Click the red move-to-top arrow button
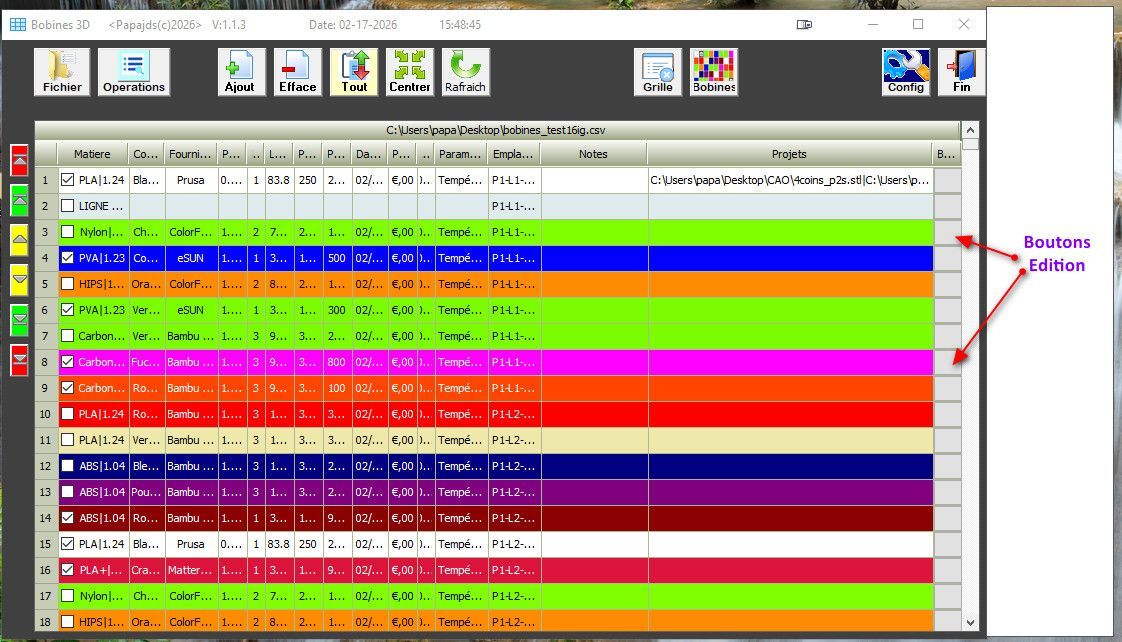1122x642 pixels. pos(19,160)
